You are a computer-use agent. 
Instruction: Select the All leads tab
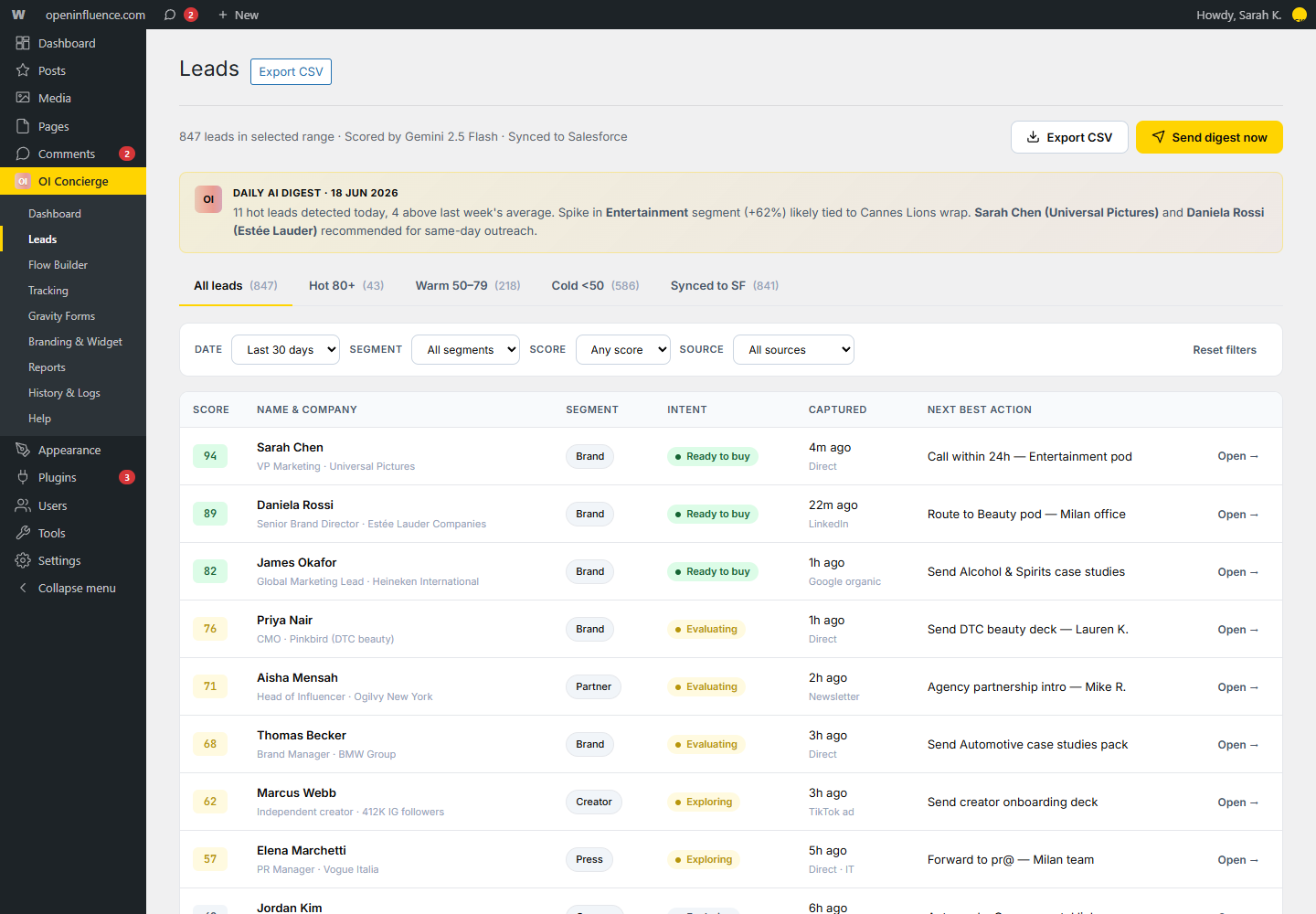[x=236, y=285]
